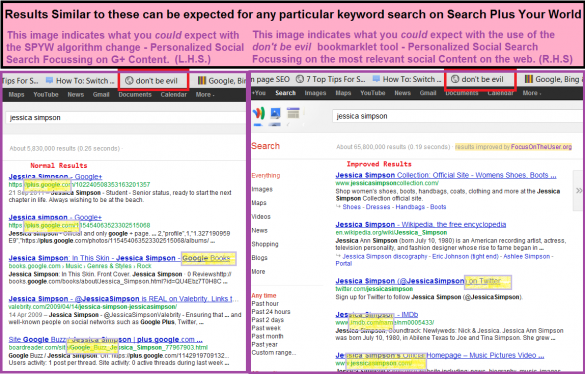585x374 pixels.
Task: Open 'Jessica Simpson - Wikipedia' result
Action: [x=421, y=224]
